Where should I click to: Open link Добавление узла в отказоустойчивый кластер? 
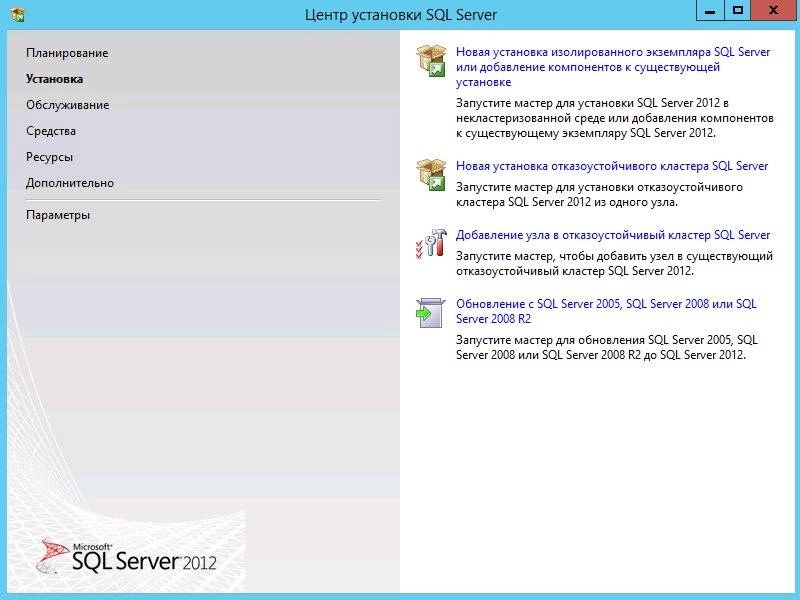(613, 235)
